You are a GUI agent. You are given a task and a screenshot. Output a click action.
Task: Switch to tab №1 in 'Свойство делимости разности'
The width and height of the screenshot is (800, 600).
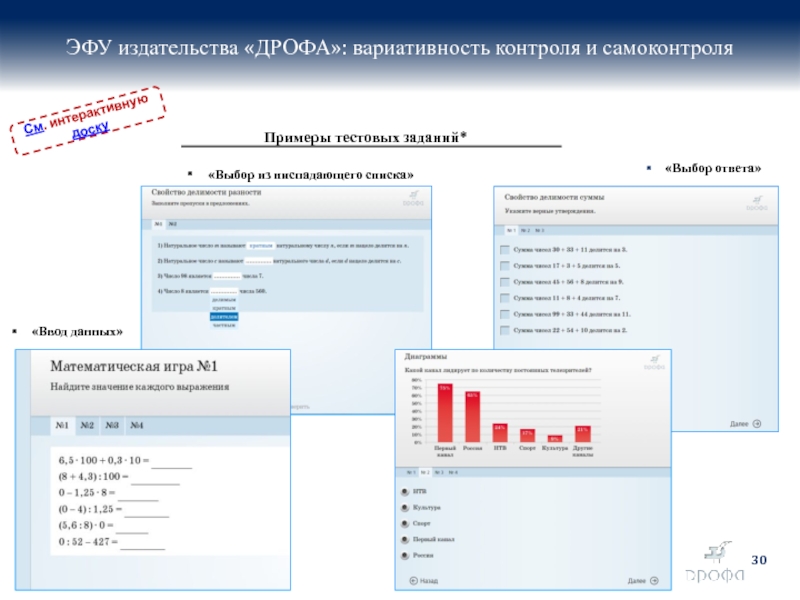coord(159,224)
